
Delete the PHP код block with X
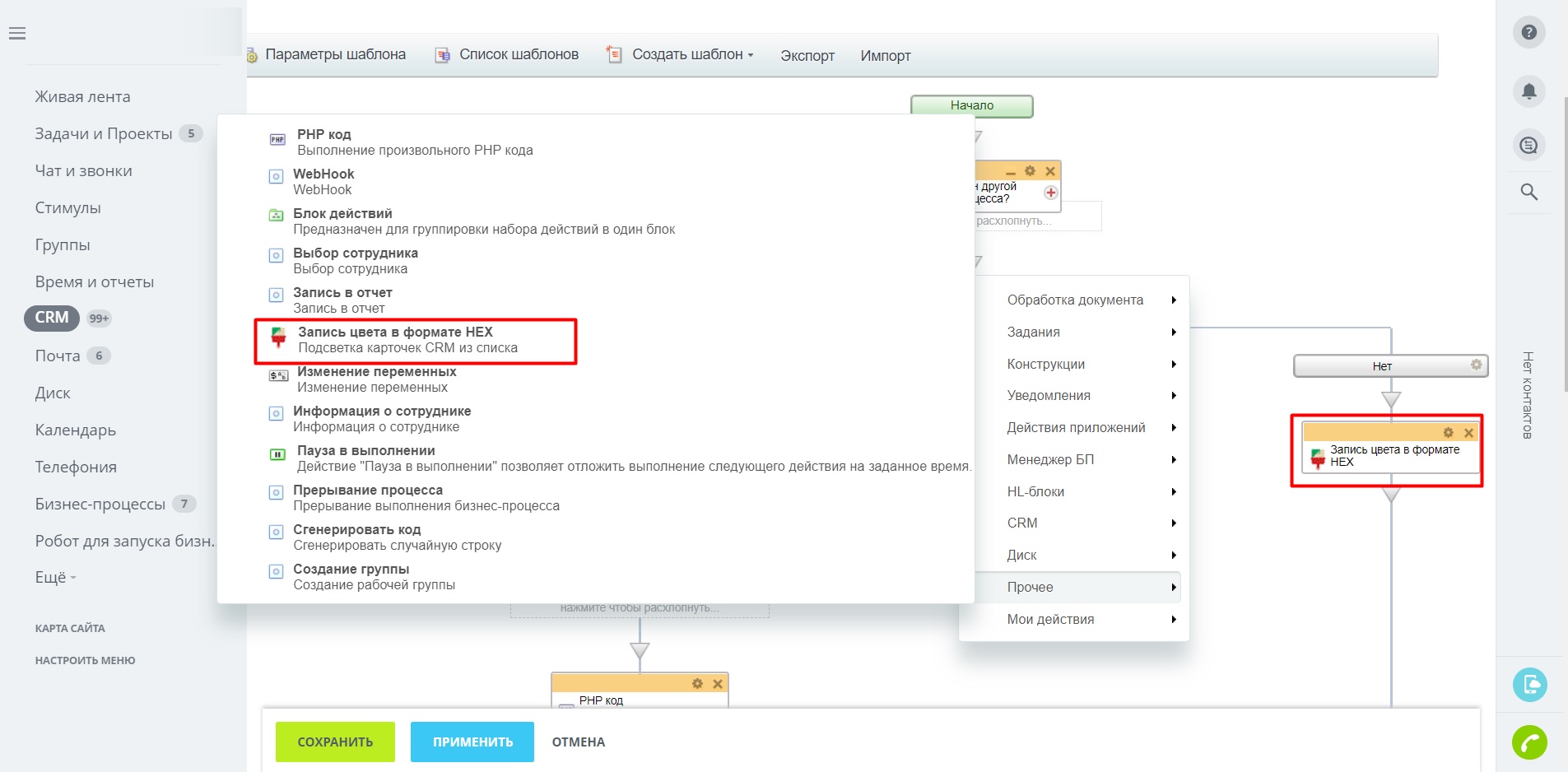[x=717, y=684]
